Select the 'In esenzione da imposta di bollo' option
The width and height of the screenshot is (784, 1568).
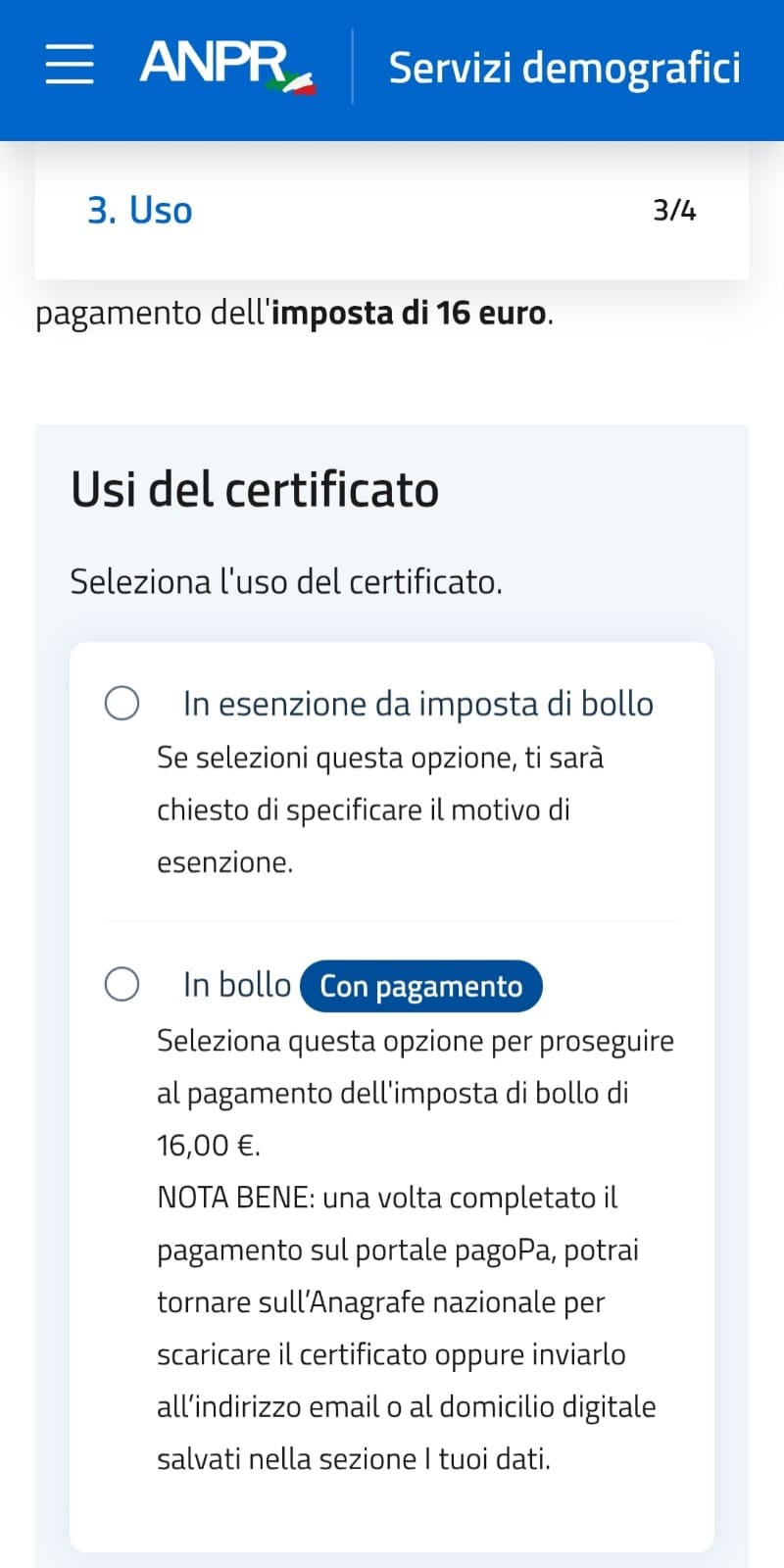click(122, 703)
